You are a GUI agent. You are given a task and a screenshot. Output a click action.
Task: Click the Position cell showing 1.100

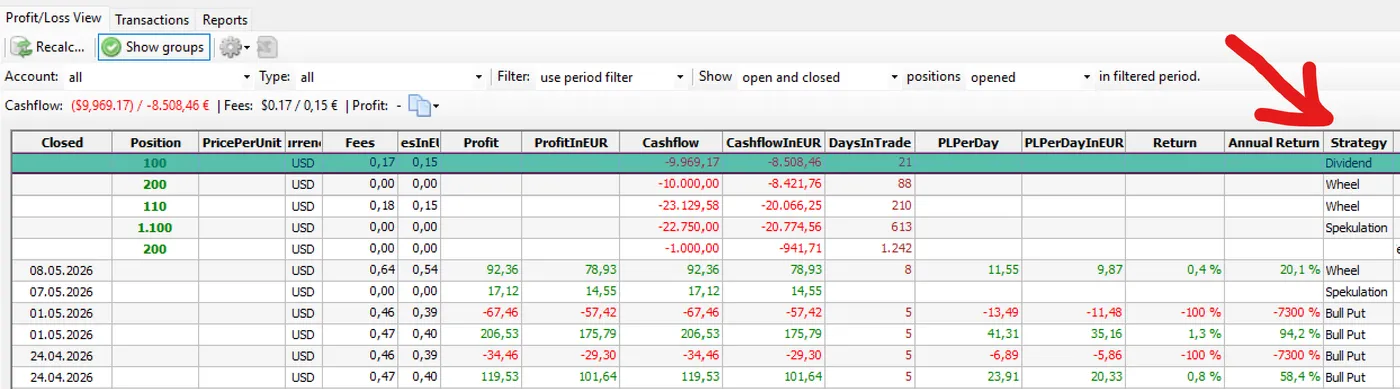[x=155, y=228]
